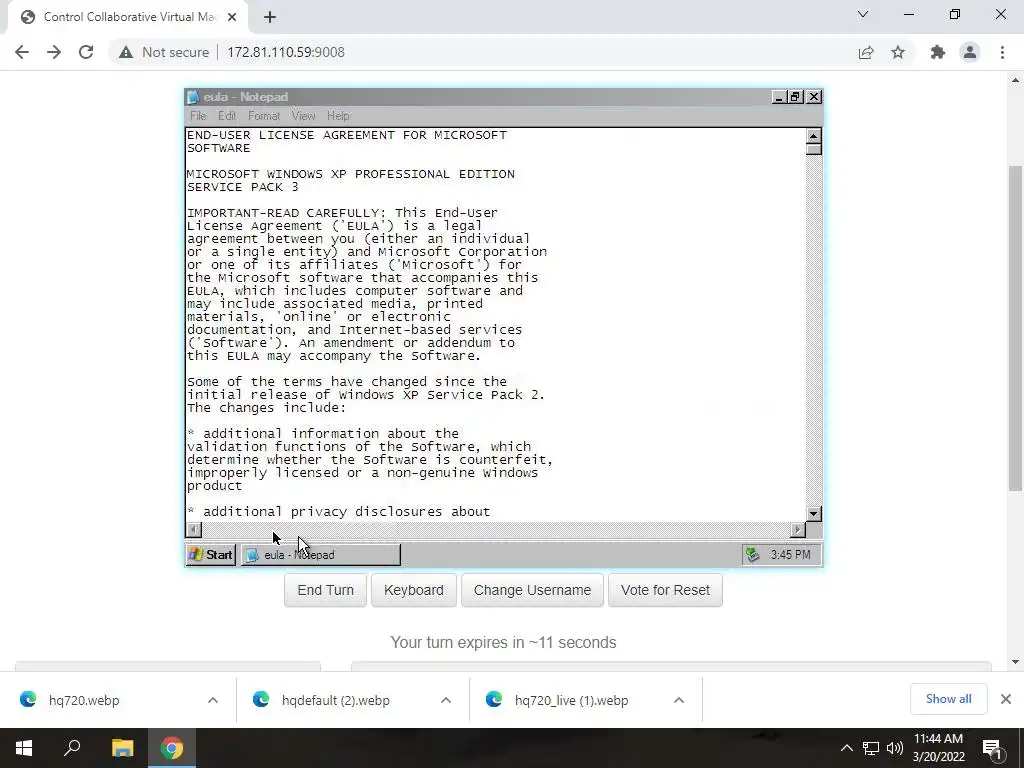The width and height of the screenshot is (1024, 768).
Task: Click the page scrollbar up arrow
Action: (x=1015, y=80)
